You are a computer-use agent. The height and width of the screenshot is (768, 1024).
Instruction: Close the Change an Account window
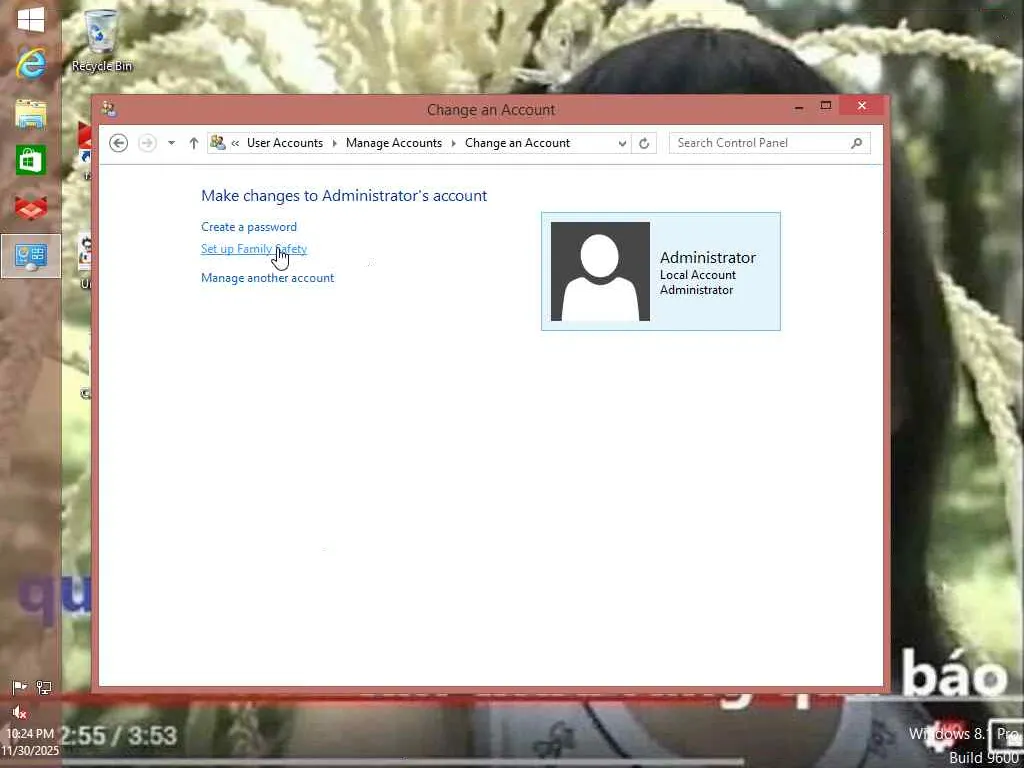click(862, 106)
